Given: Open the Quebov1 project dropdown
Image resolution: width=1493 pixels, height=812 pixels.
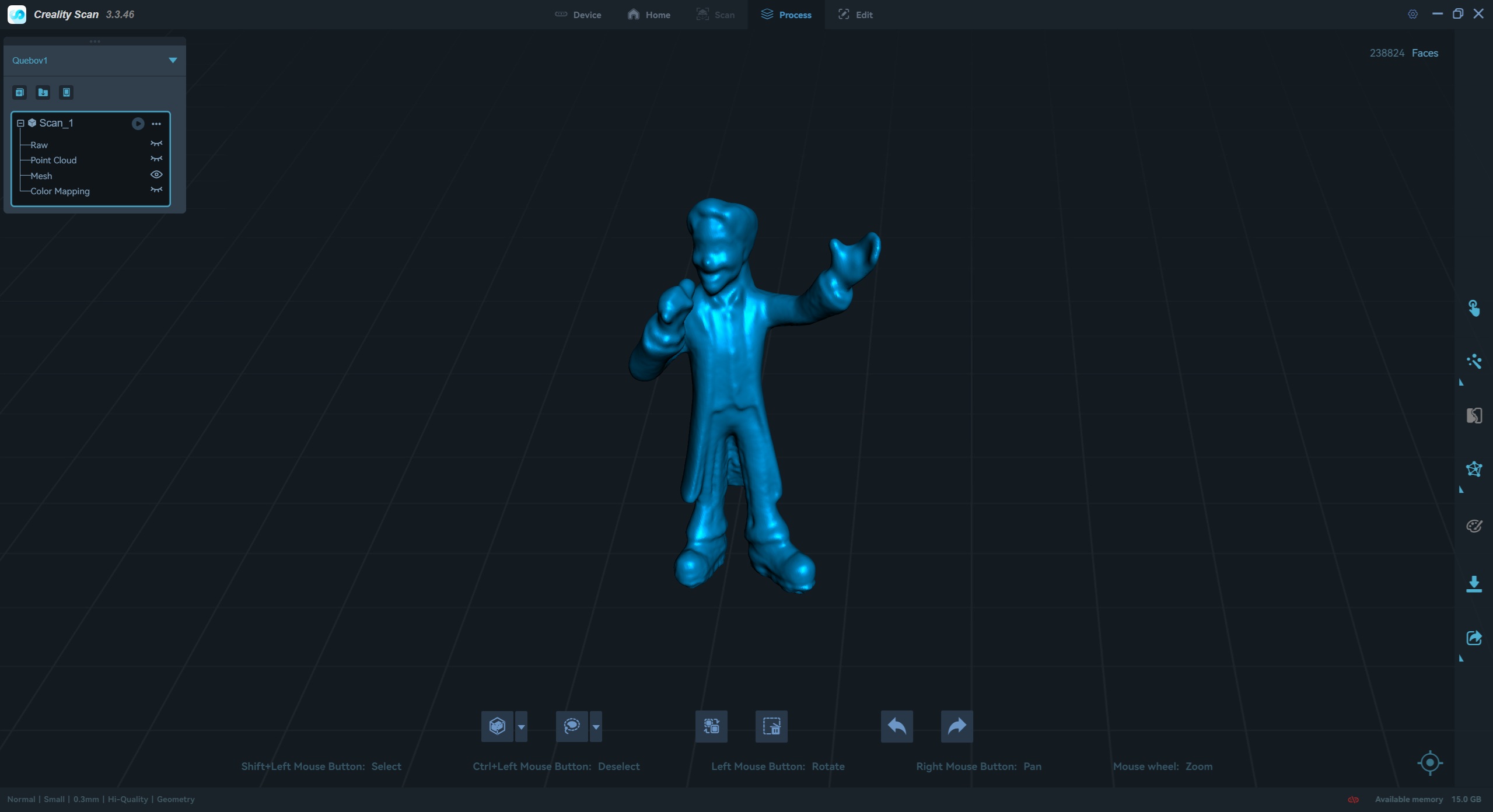Looking at the screenshot, I should coord(173,61).
